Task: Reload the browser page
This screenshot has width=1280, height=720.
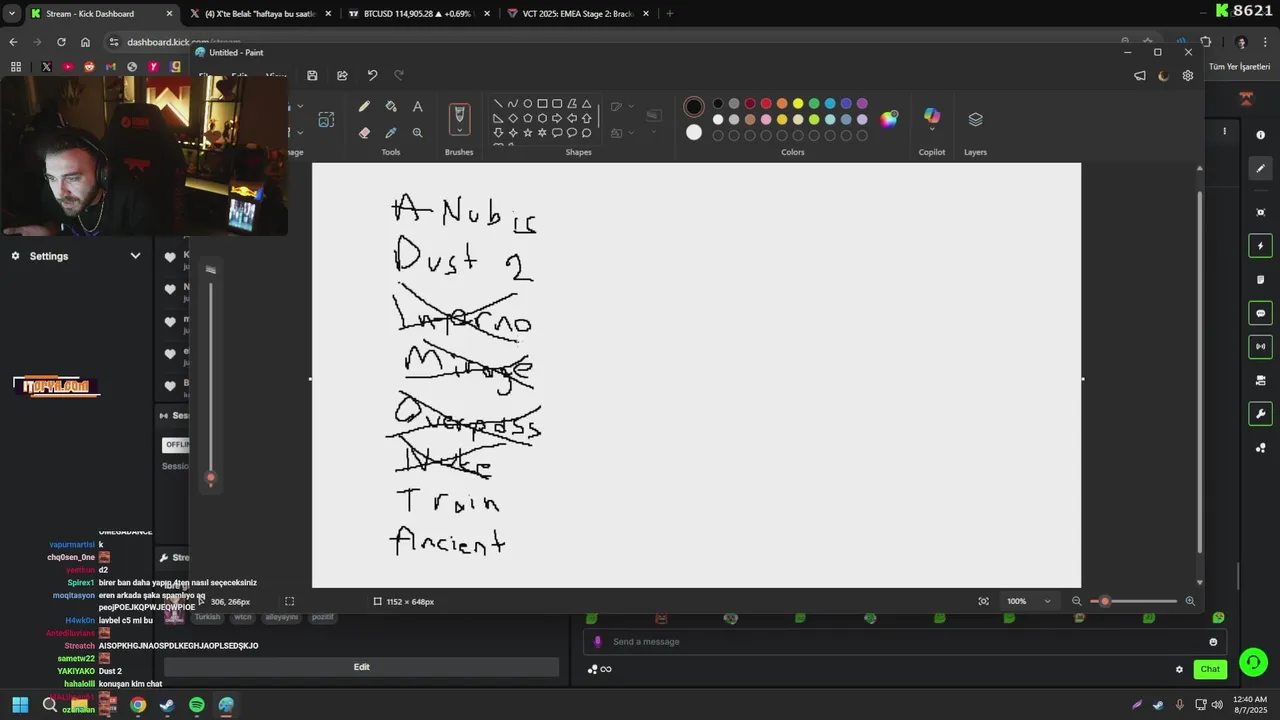Action: tap(61, 42)
